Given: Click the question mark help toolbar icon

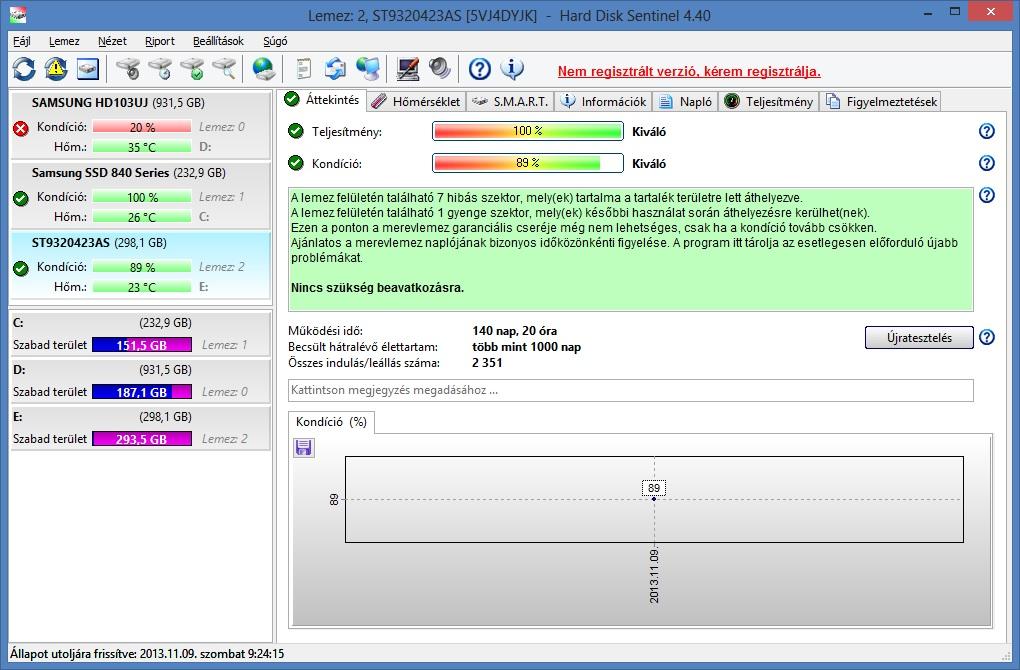Looking at the screenshot, I should pyautogui.click(x=480, y=69).
